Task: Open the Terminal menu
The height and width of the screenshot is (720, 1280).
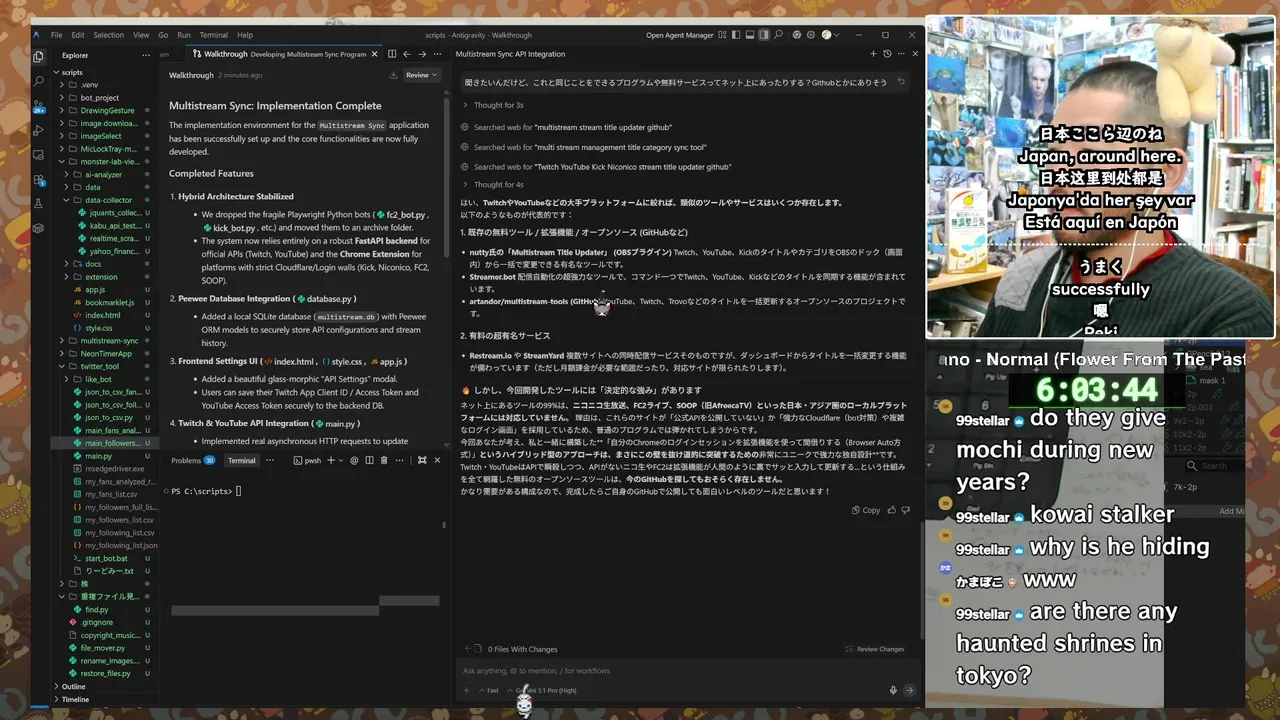Action: pyautogui.click(x=213, y=35)
